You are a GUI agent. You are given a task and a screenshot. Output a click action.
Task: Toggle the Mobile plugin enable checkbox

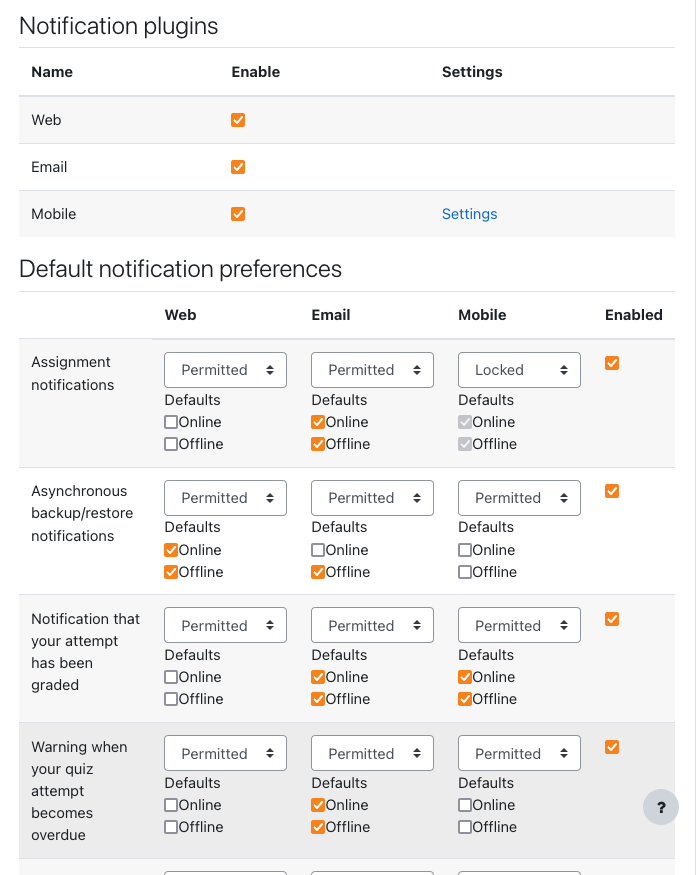[238, 214]
